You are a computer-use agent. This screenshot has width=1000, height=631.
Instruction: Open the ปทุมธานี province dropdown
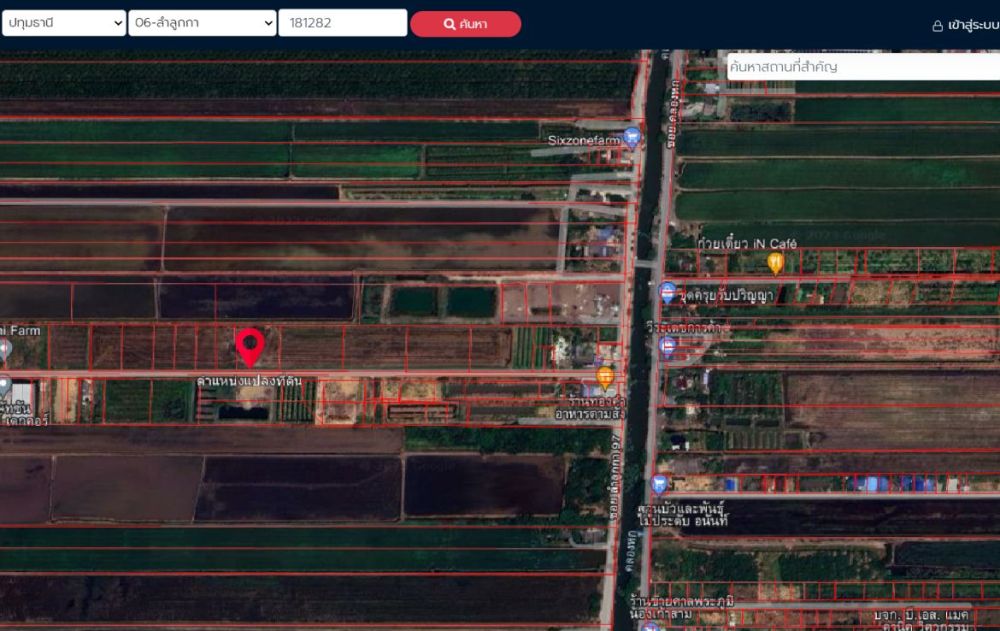pos(64,23)
